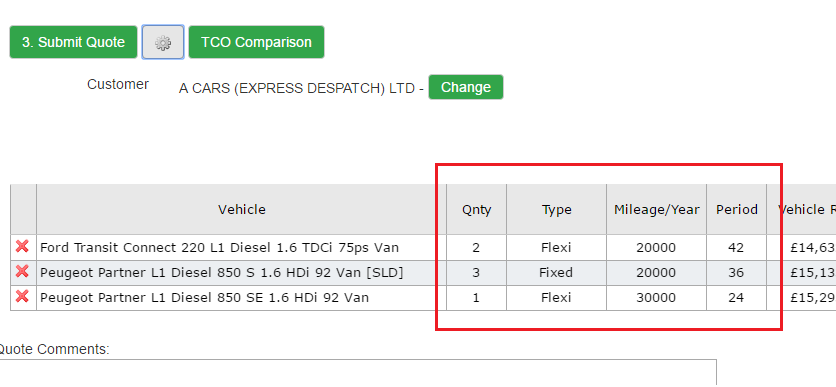Click Change next to customer name
The width and height of the screenshot is (836, 387).
point(466,87)
